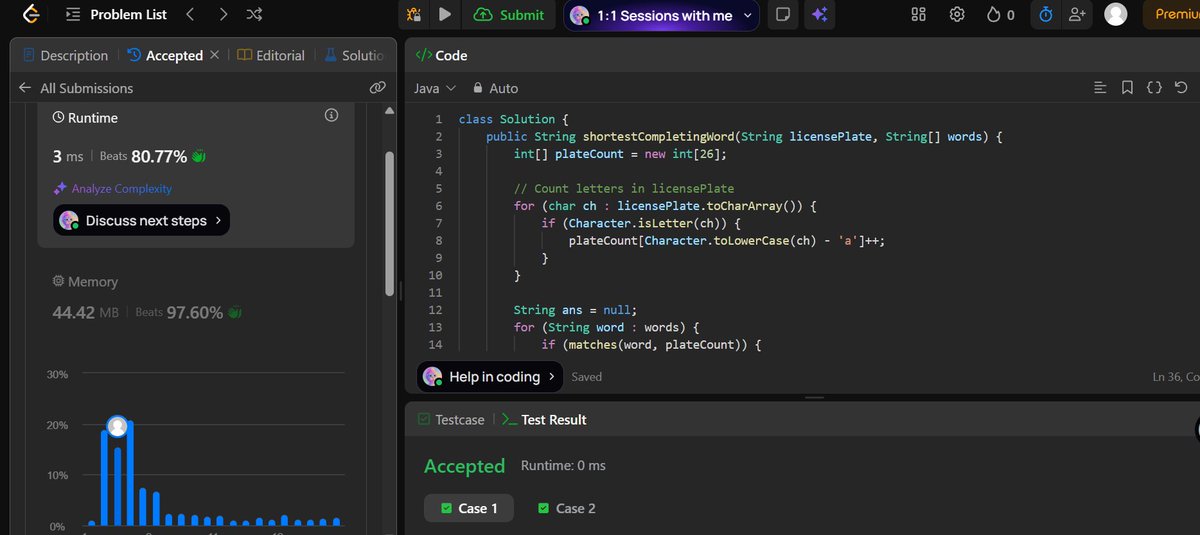This screenshot has width=1200, height=535.
Task: Click the avatar marker on runtime chart
Action: [117, 427]
